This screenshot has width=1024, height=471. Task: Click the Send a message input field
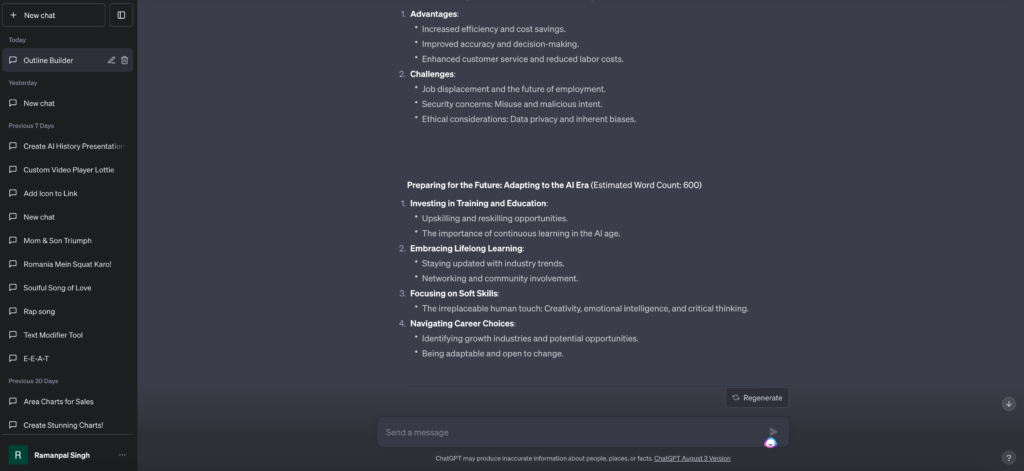[x=570, y=432]
